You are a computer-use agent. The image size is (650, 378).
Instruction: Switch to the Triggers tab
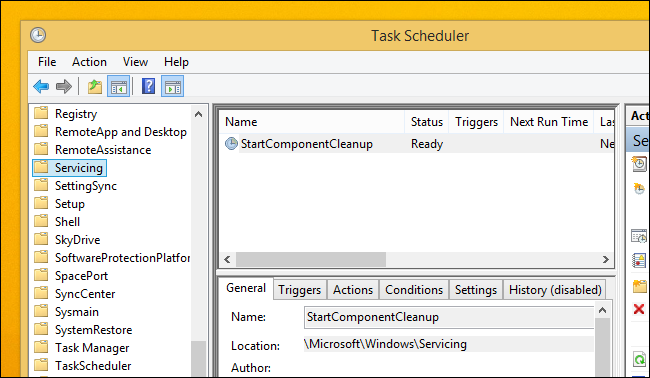(x=299, y=290)
